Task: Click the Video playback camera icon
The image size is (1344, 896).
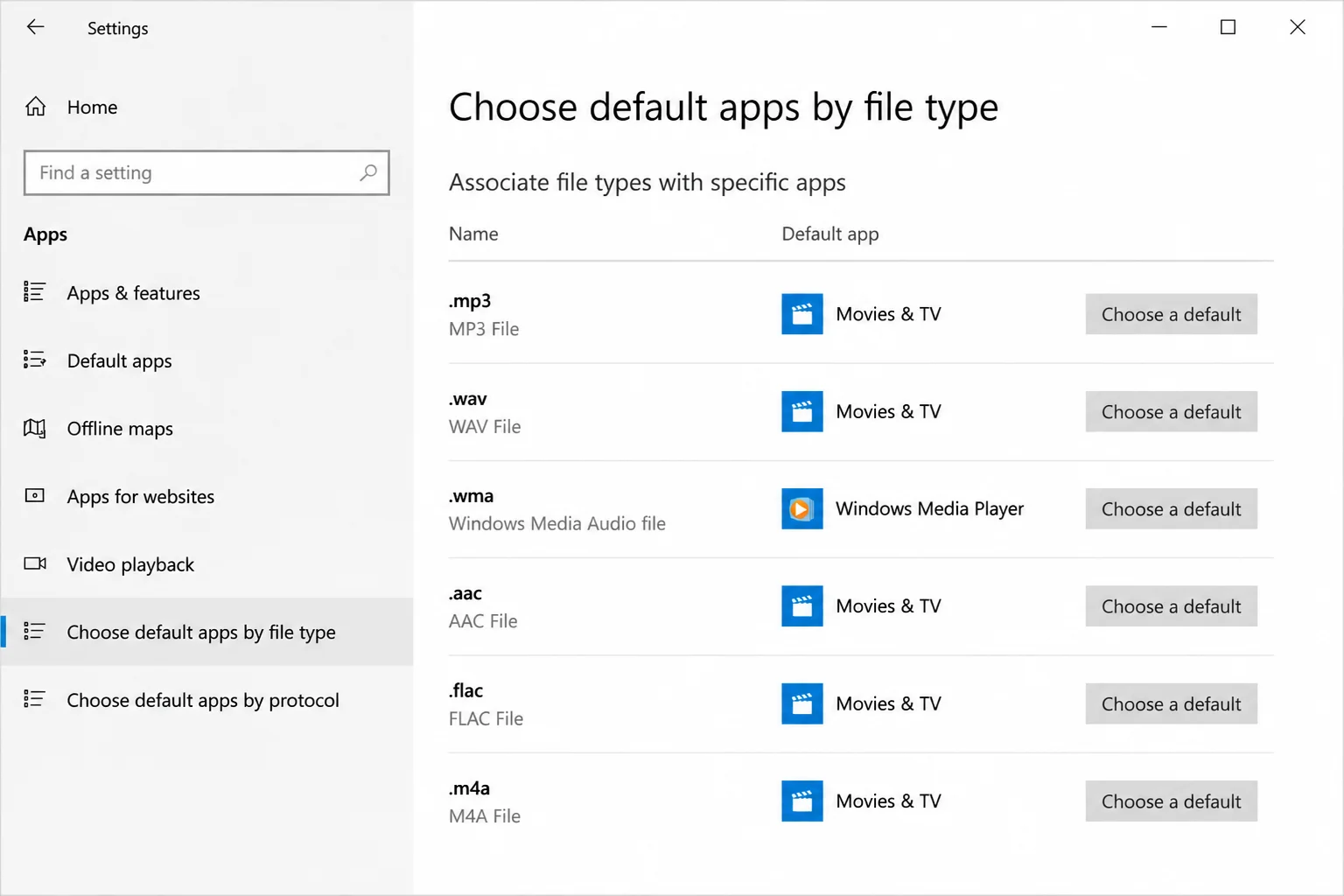Action: [35, 563]
